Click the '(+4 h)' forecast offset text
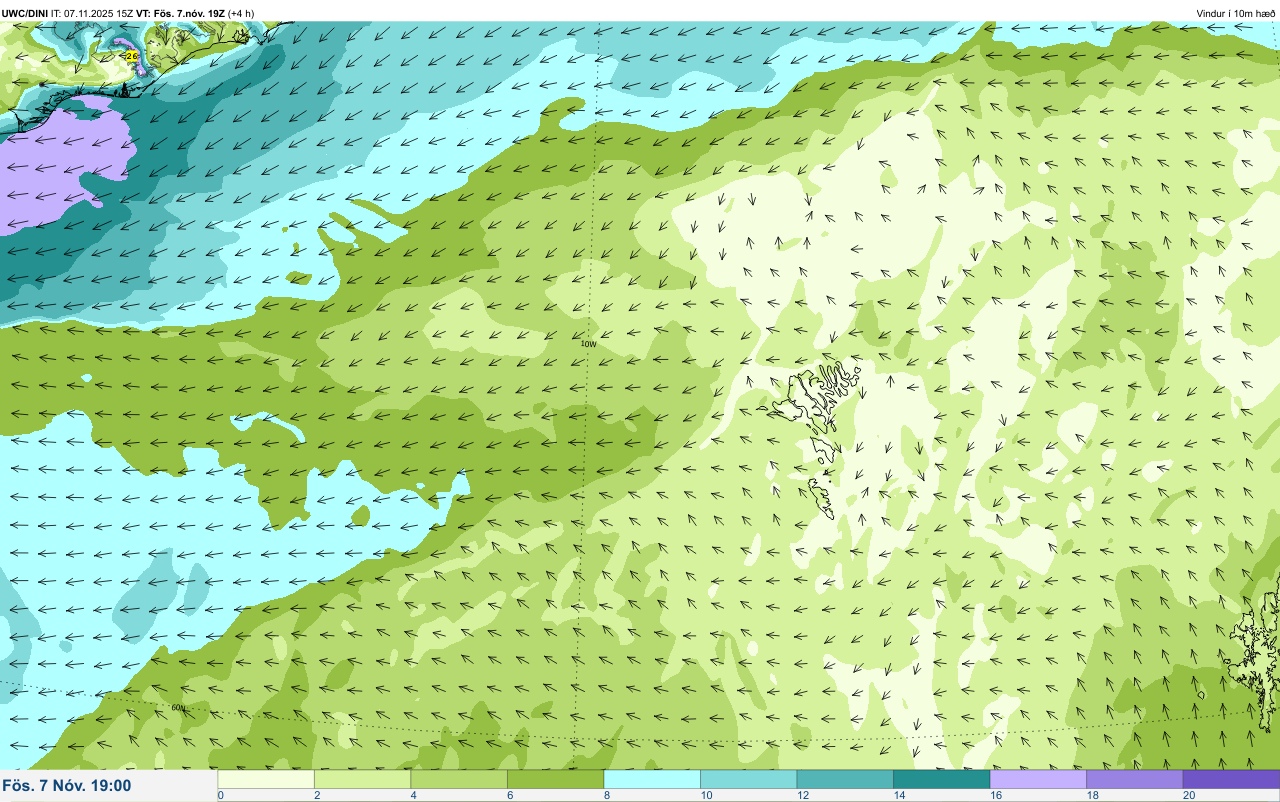 (x=241, y=13)
